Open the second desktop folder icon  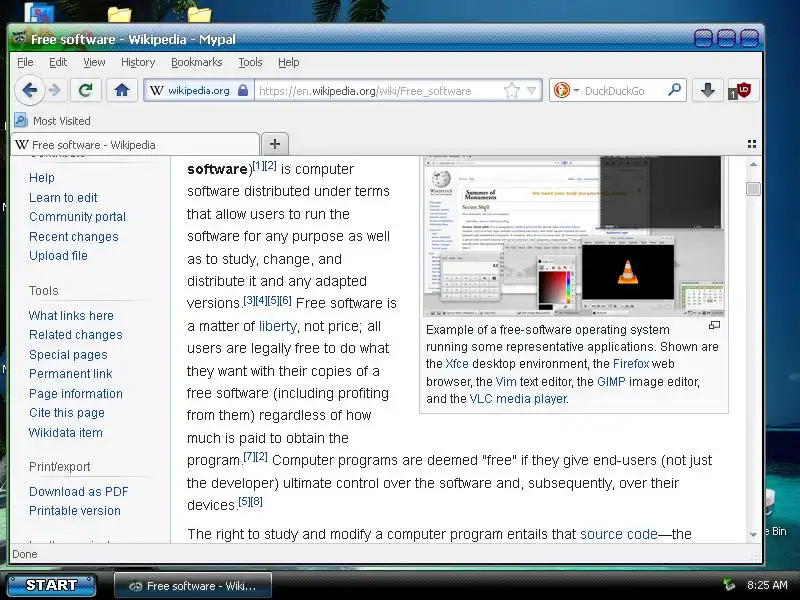199,14
